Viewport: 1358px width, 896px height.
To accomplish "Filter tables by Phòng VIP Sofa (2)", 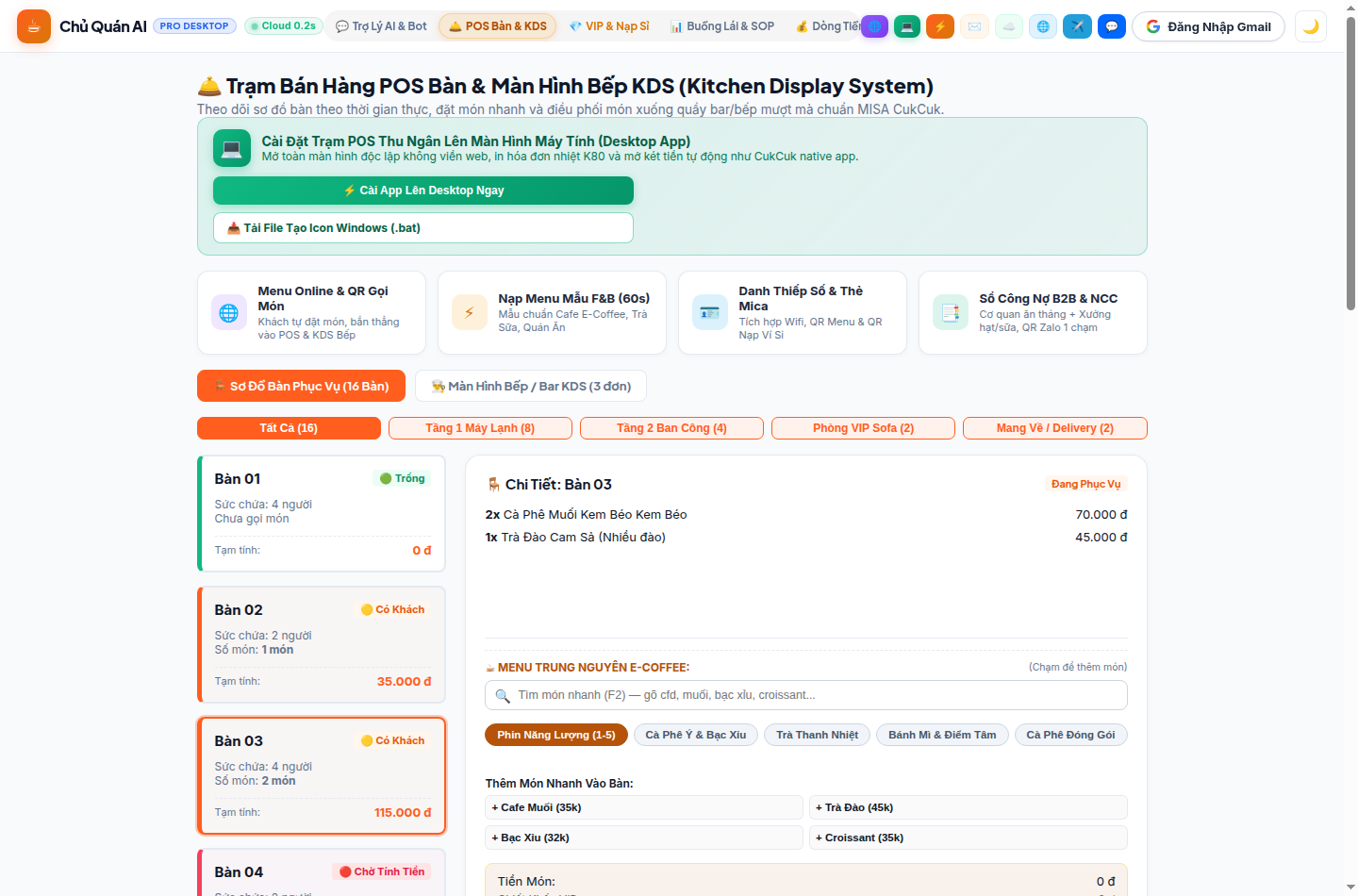I will 863,428.
